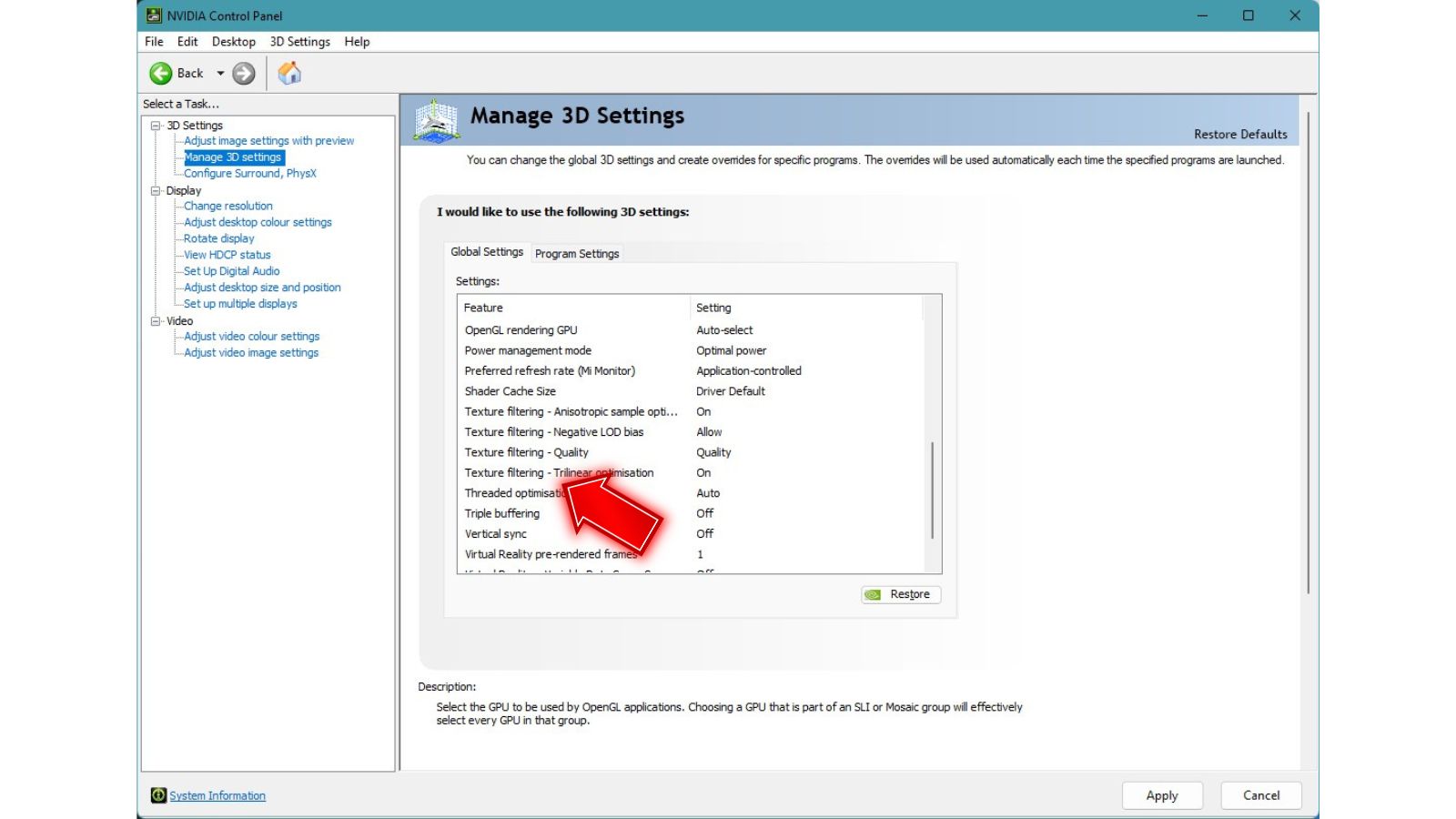The height and width of the screenshot is (819, 1456).
Task: Open Configure Surround, PhysX
Action: [x=250, y=174]
